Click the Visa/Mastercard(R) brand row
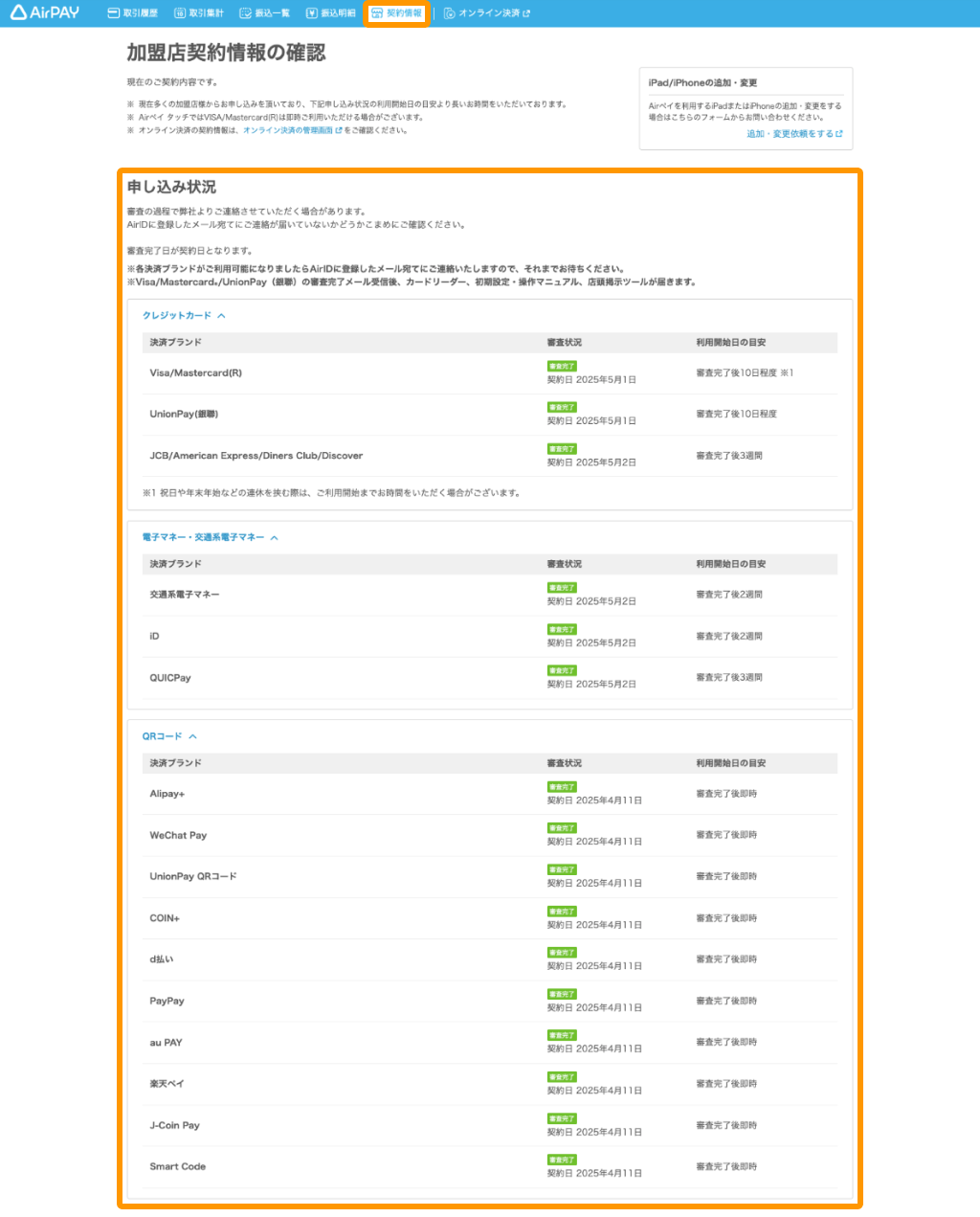Image resolution: width=980 pixels, height=1217 pixels. pyautogui.click(x=195, y=373)
